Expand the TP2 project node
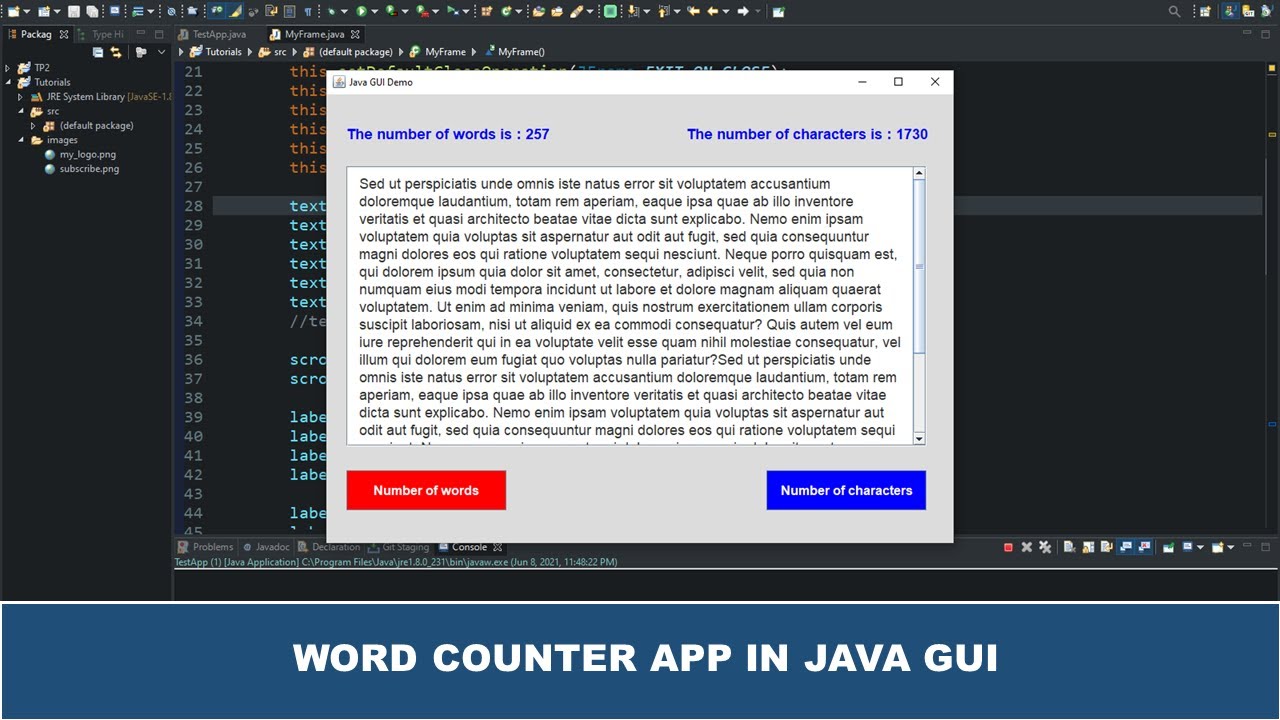 (x=8, y=68)
